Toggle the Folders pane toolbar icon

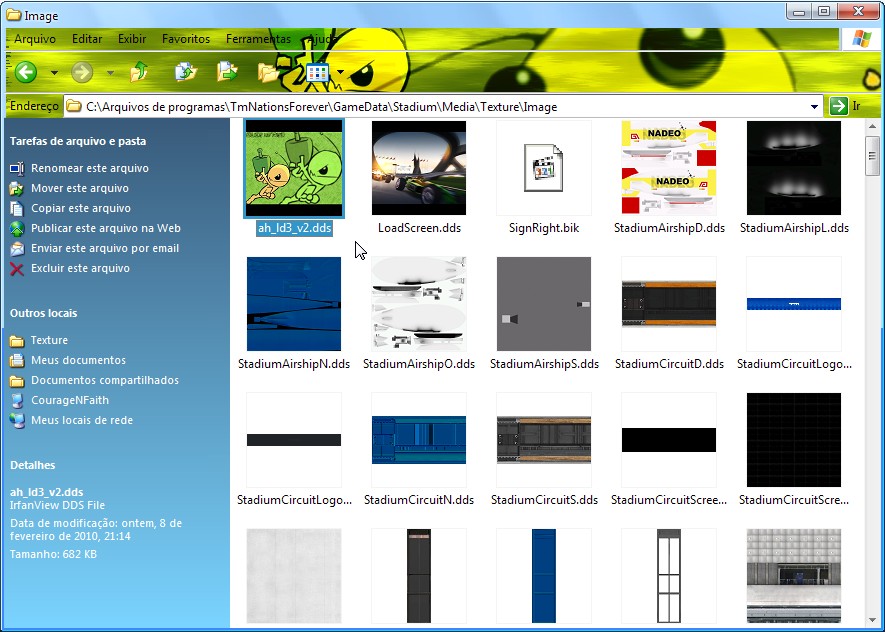(269, 72)
